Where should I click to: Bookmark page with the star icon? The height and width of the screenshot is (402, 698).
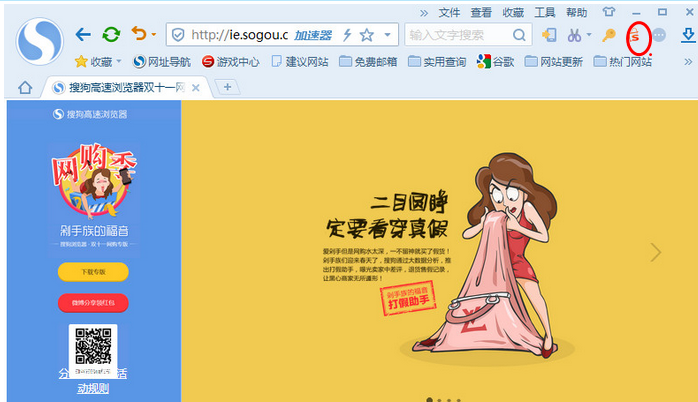367,35
